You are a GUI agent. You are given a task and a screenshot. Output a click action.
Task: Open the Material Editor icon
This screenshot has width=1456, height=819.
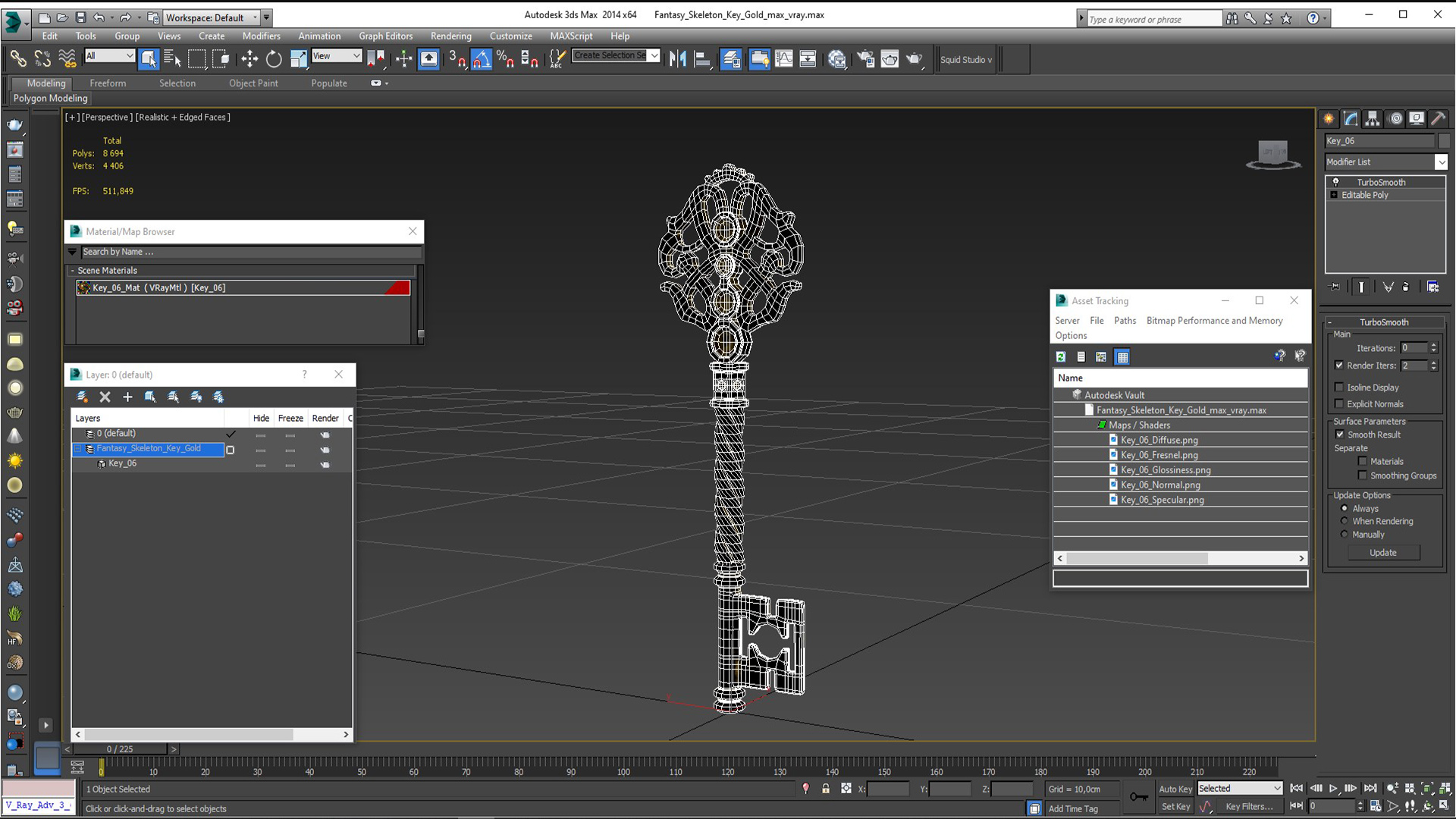pyautogui.click(x=837, y=59)
